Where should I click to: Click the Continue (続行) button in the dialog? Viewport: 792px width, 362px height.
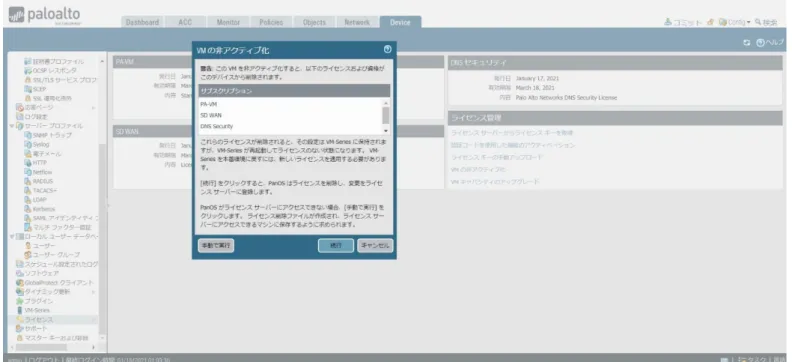(336, 245)
